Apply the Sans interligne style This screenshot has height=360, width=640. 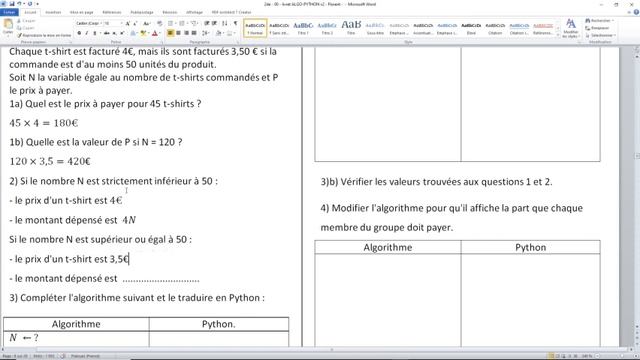[279, 28]
